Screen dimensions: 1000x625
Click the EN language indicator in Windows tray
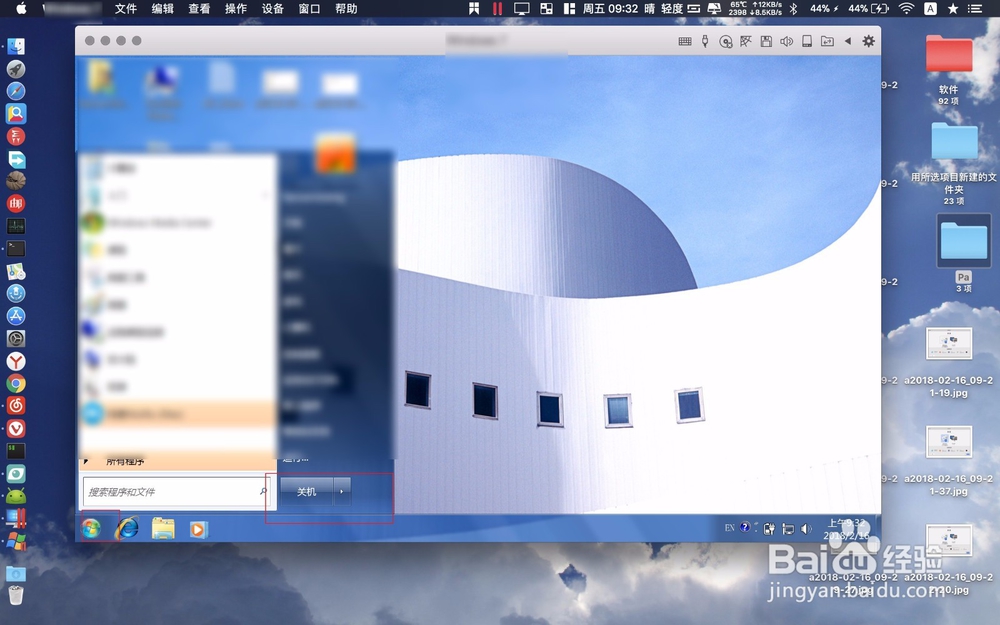[x=730, y=528]
